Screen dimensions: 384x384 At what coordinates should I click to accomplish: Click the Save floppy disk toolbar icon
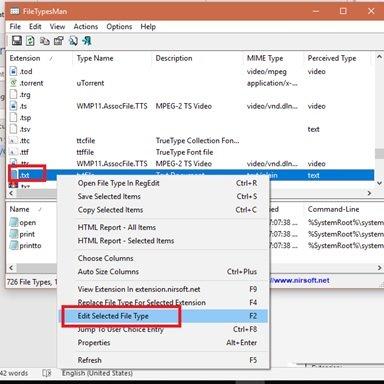(17, 41)
